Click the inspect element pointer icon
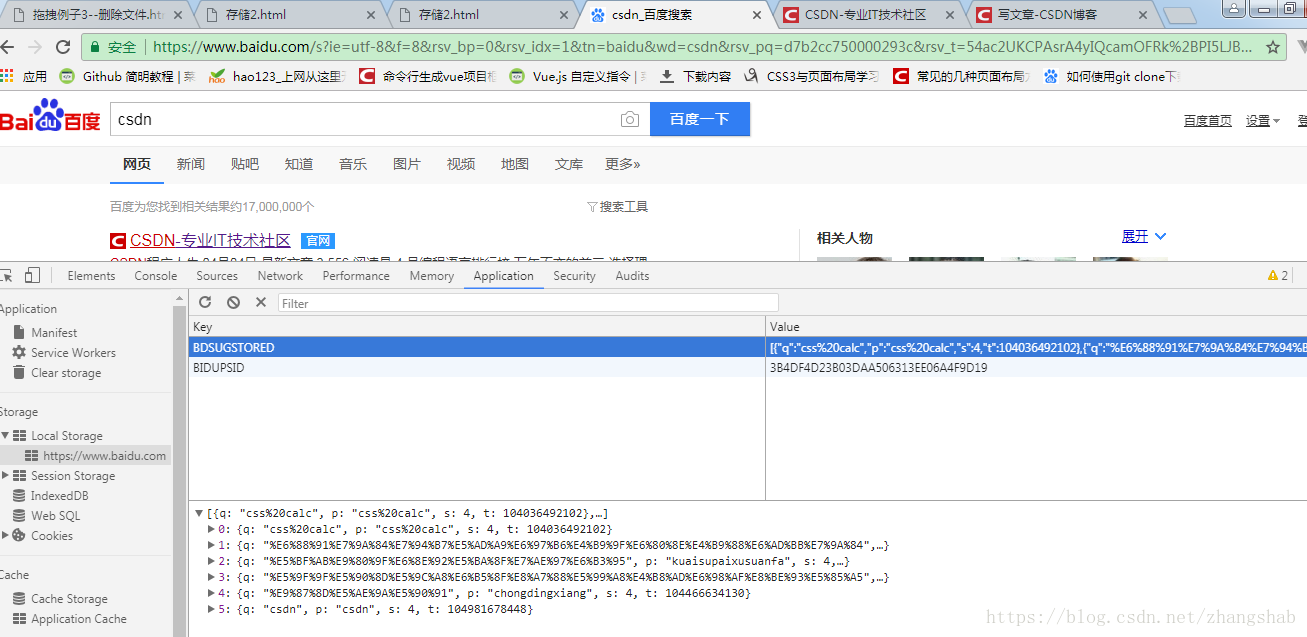 click(5, 276)
